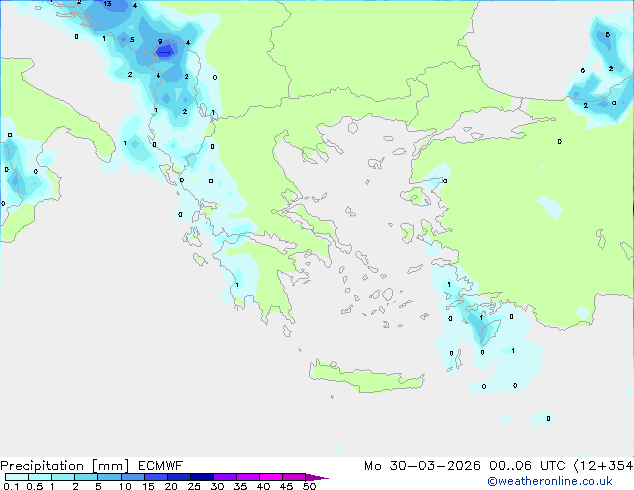The width and height of the screenshot is (634, 490).
Task: Click the "ECMWF" model label
Action: [161, 465]
